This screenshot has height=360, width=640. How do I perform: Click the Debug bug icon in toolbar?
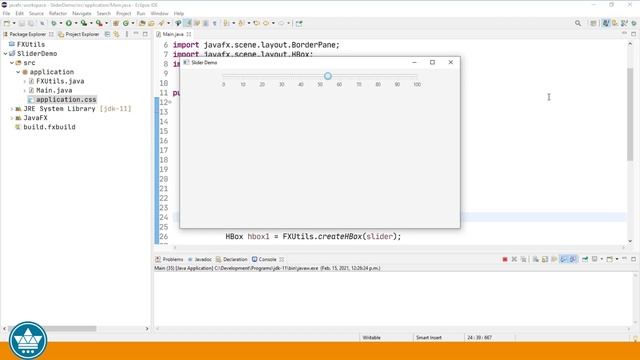click(53, 23)
